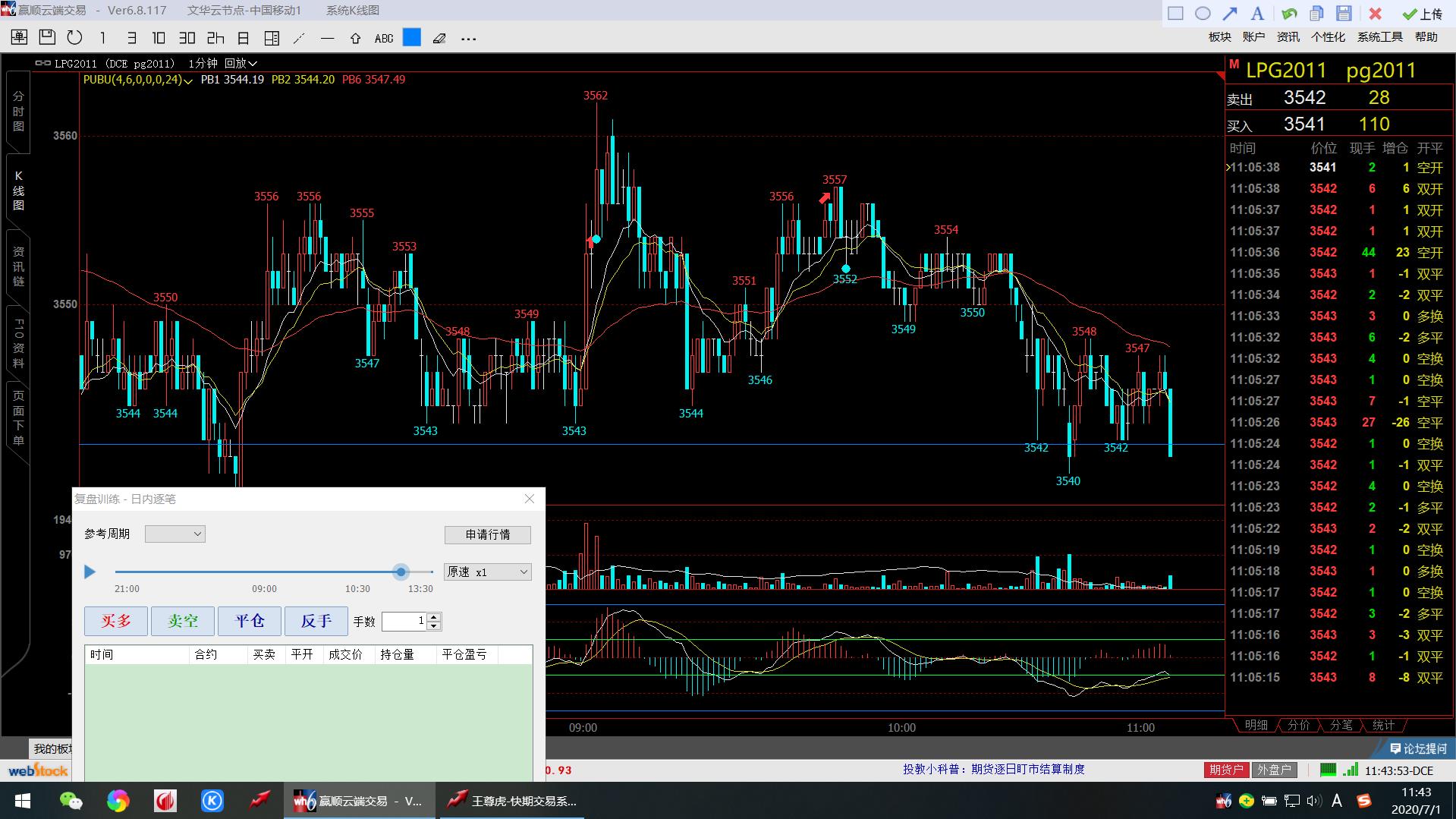Click the circular refresh icon in toolbar

point(74,37)
